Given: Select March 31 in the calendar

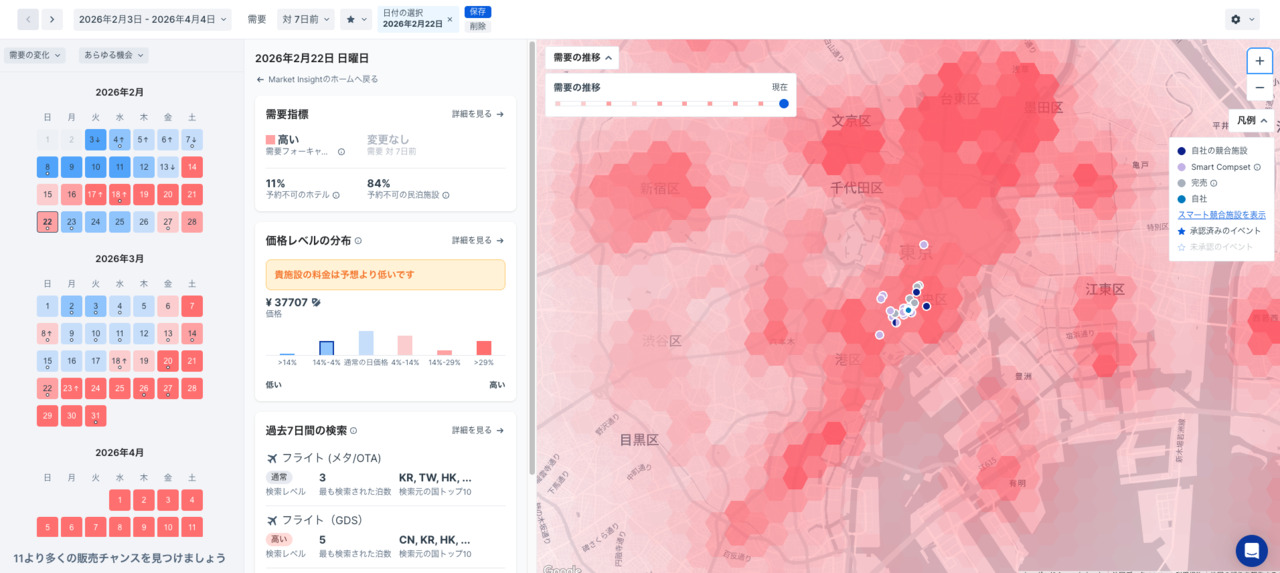Looking at the screenshot, I should click(95, 416).
